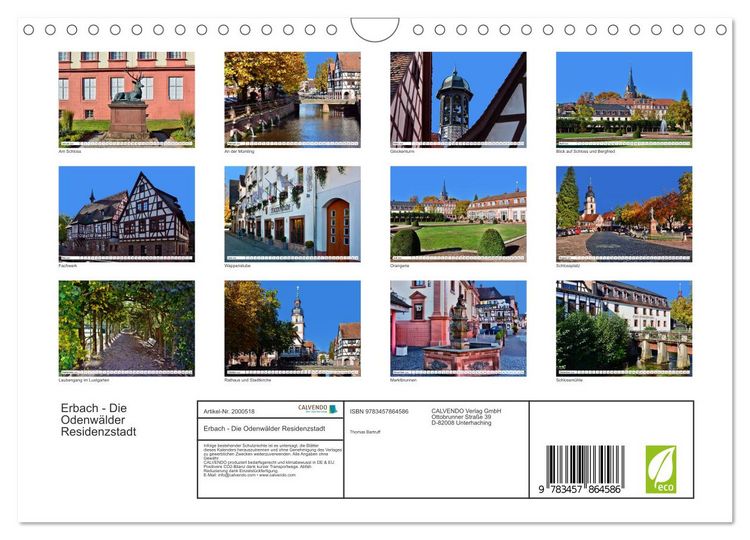Click the 'Artikel-Nr. 2000518' text
750x540 pixels.
229,411
